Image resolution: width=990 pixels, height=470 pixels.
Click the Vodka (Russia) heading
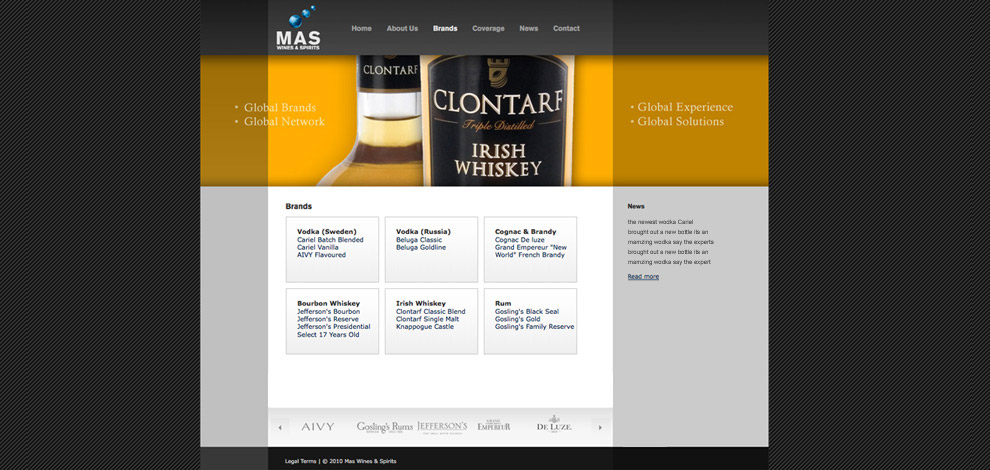click(424, 232)
